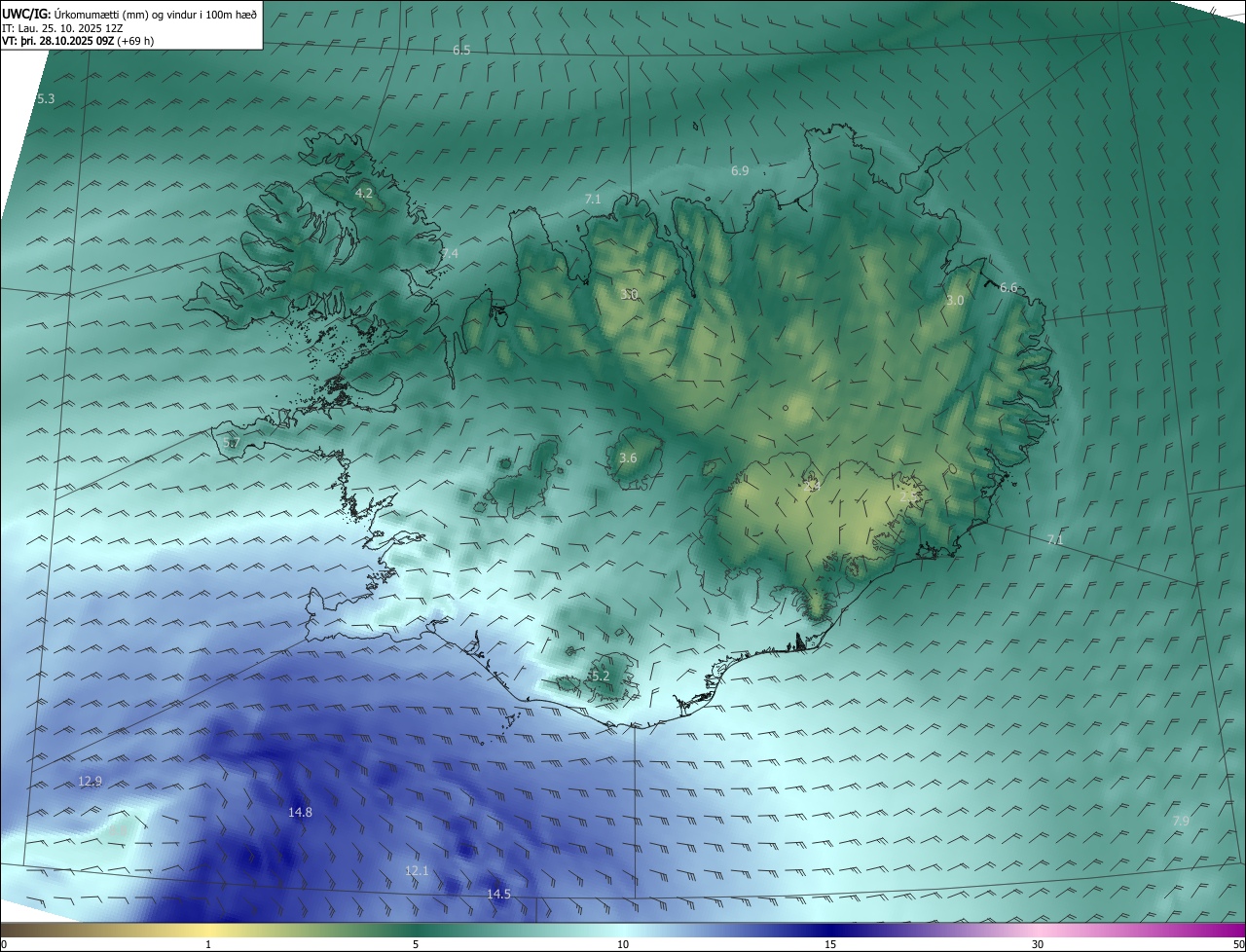Click the 3.4 value label on the glacier
The image size is (1246, 952).
coord(812,486)
